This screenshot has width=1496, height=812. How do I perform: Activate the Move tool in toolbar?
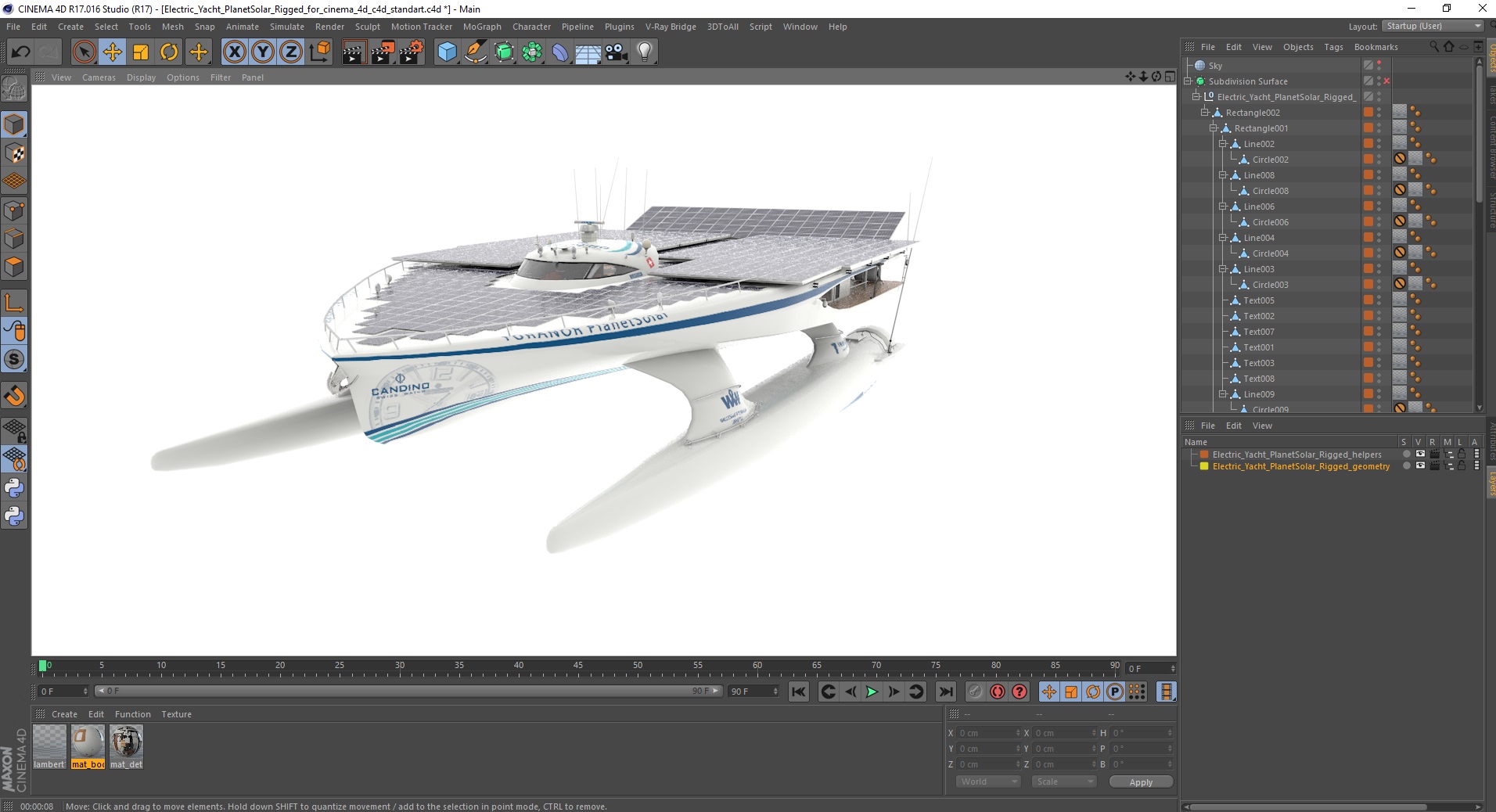pyautogui.click(x=112, y=52)
